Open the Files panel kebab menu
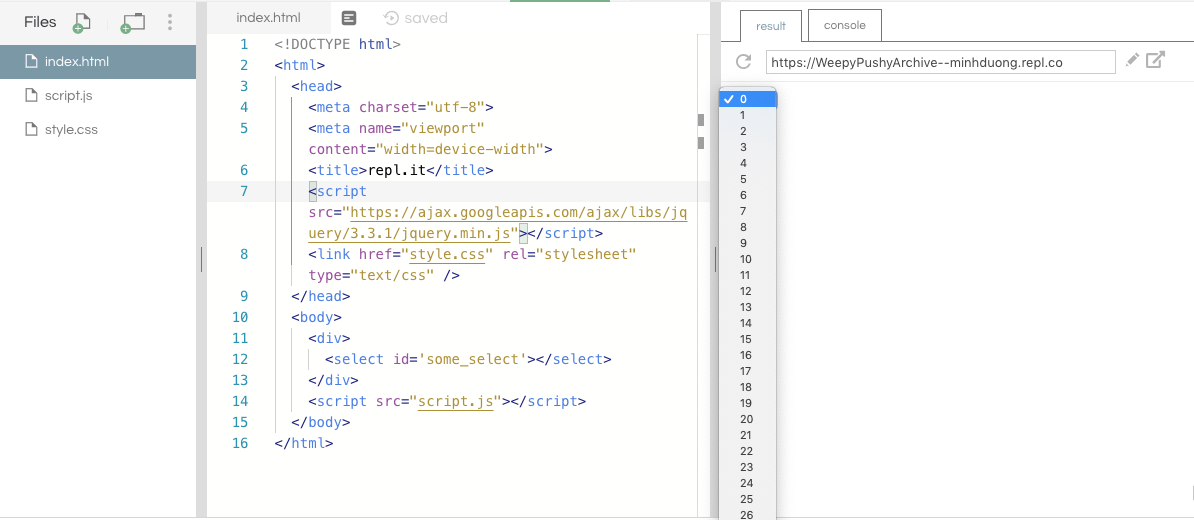This screenshot has height=520, width=1194. coord(170,22)
